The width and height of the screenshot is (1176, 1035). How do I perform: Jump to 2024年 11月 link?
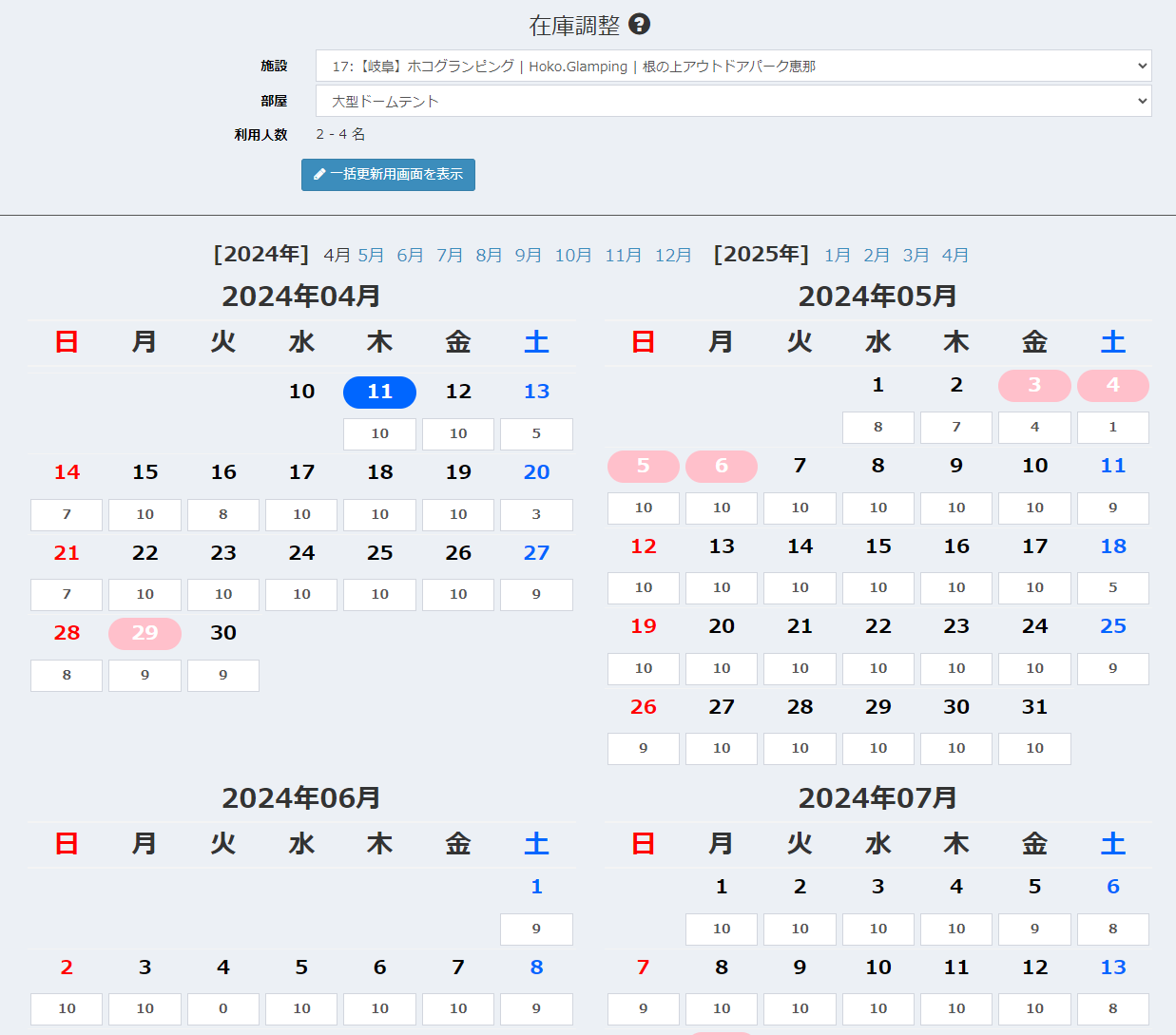point(623,255)
